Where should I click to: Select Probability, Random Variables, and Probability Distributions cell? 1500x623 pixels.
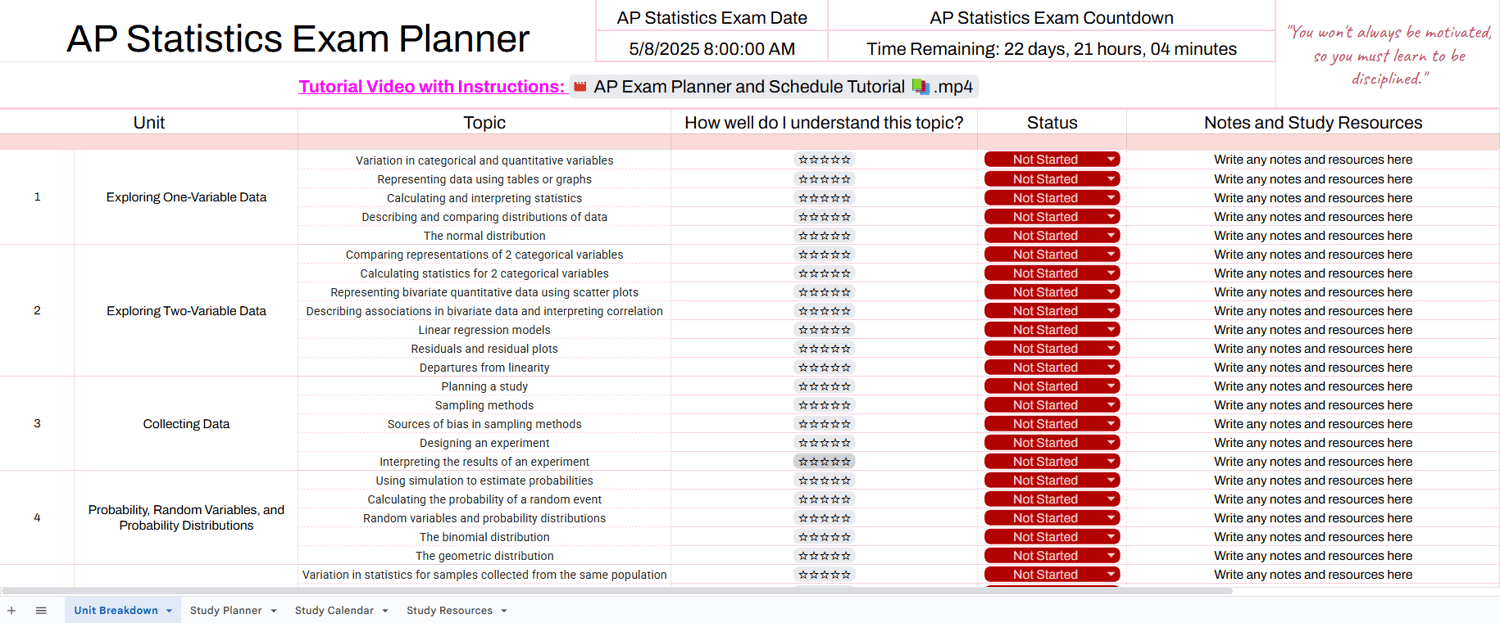point(186,518)
